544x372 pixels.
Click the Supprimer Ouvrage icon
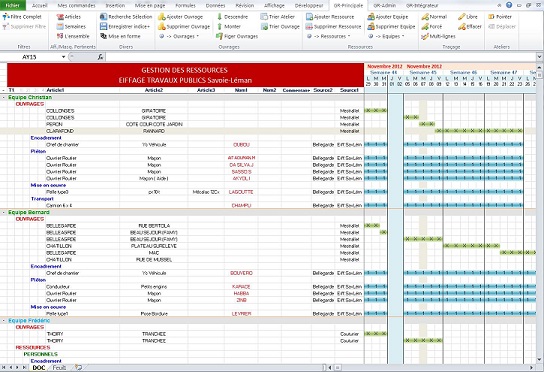(x=161, y=26)
